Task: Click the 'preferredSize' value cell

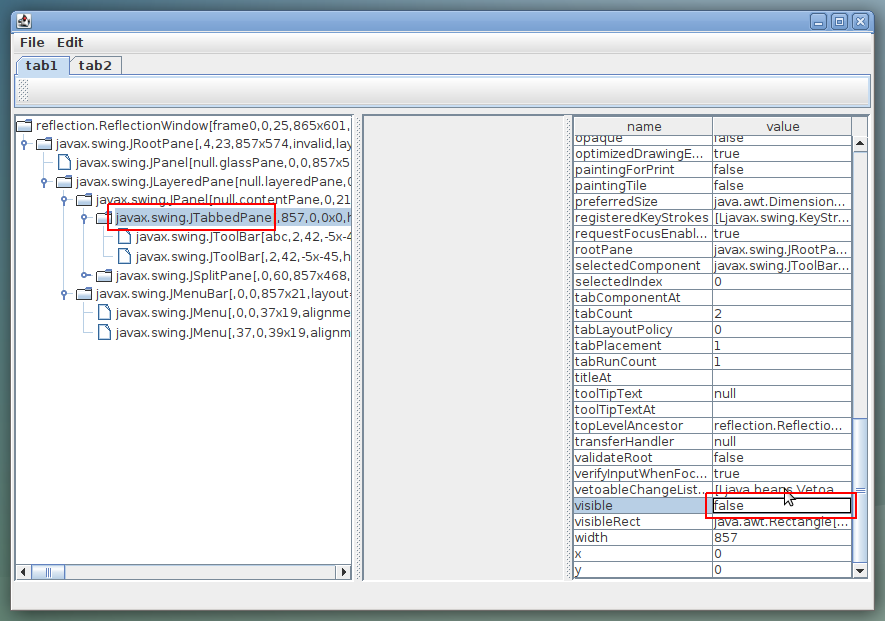Action: [782, 202]
